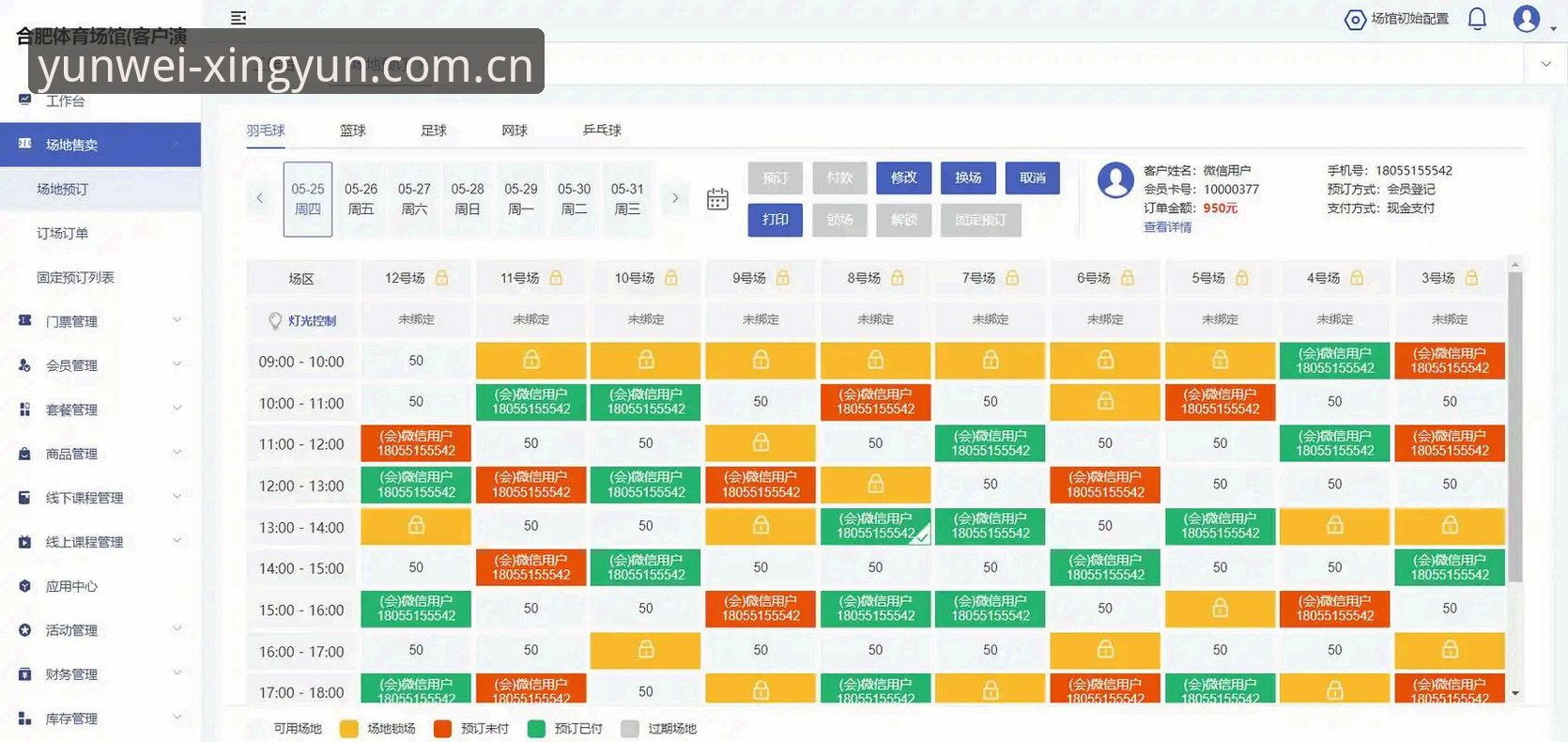Open 固定预订列表 submenu item
Image resolution: width=1568 pixels, height=742 pixels.
(75, 277)
